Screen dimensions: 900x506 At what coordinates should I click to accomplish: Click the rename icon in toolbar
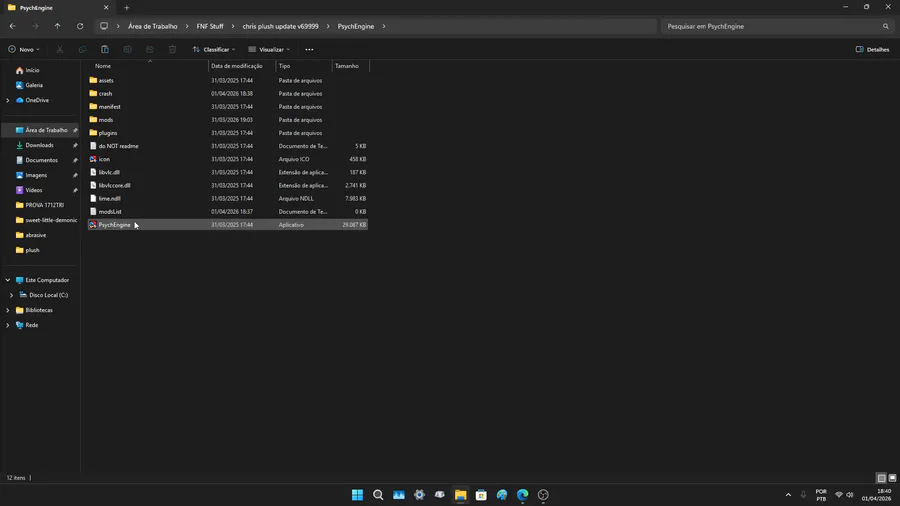pos(127,49)
